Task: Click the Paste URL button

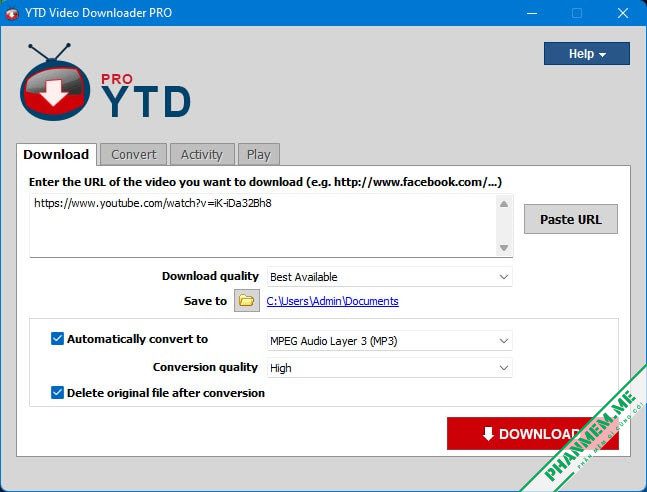Action: coord(571,219)
